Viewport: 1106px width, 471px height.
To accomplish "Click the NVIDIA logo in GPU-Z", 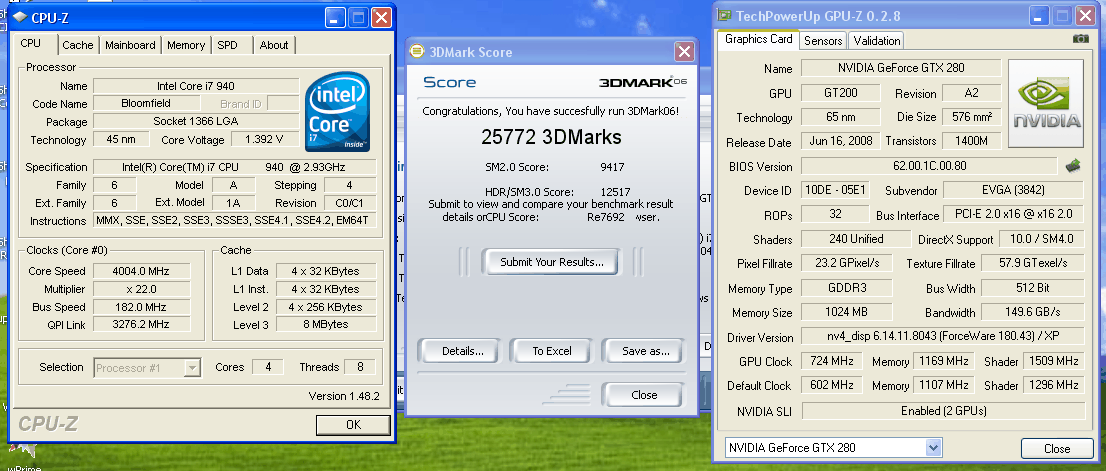I will 1045,104.
